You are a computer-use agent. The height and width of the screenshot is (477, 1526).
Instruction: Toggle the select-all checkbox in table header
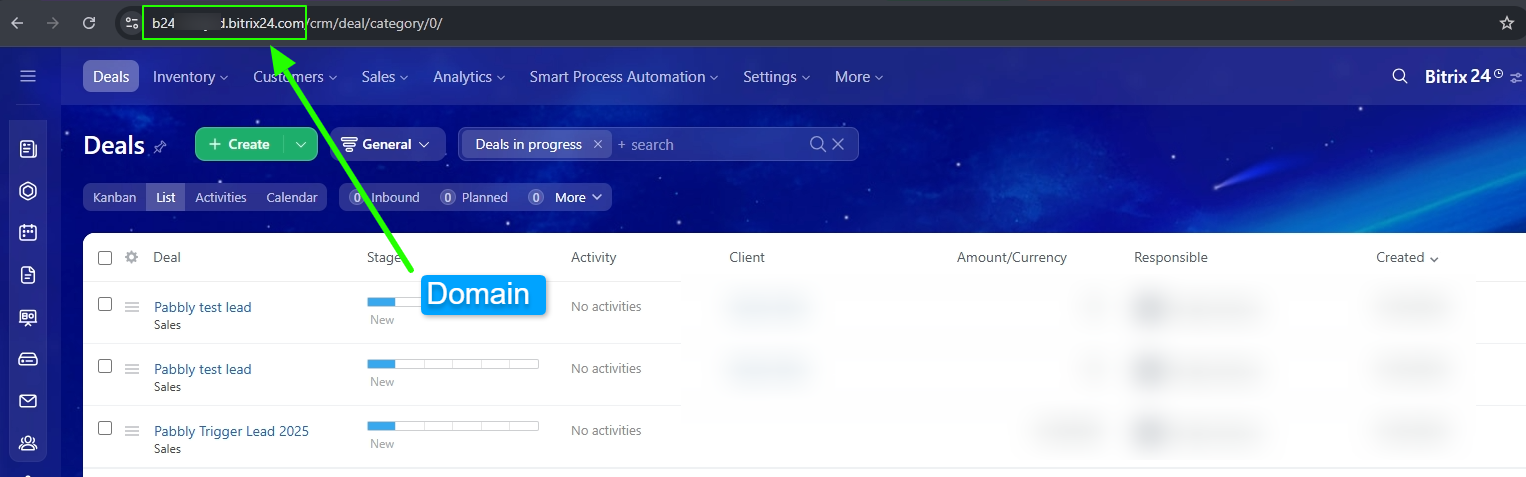pos(105,258)
